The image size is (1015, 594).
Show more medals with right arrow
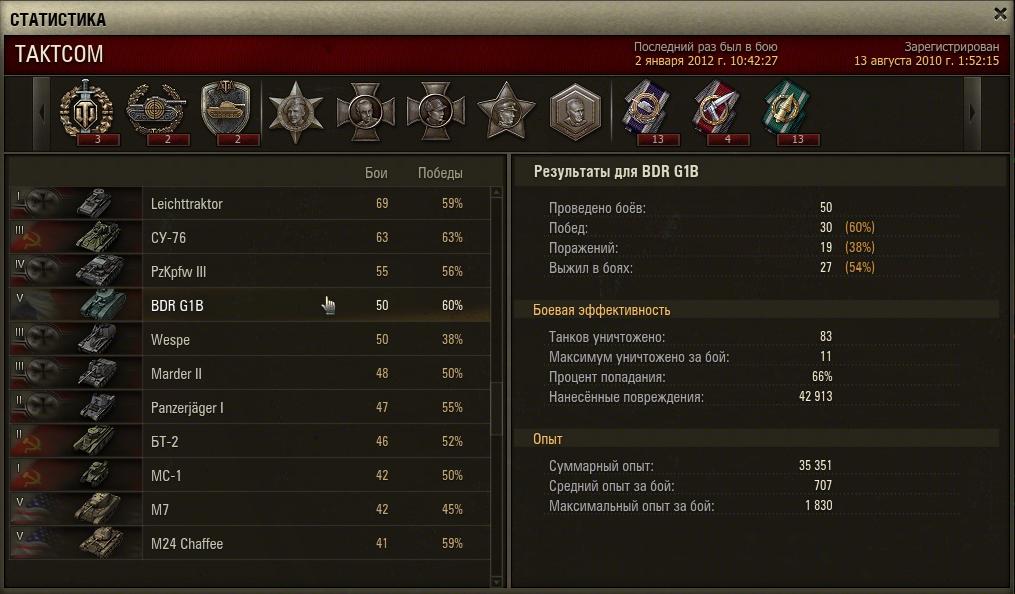click(x=972, y=113)
